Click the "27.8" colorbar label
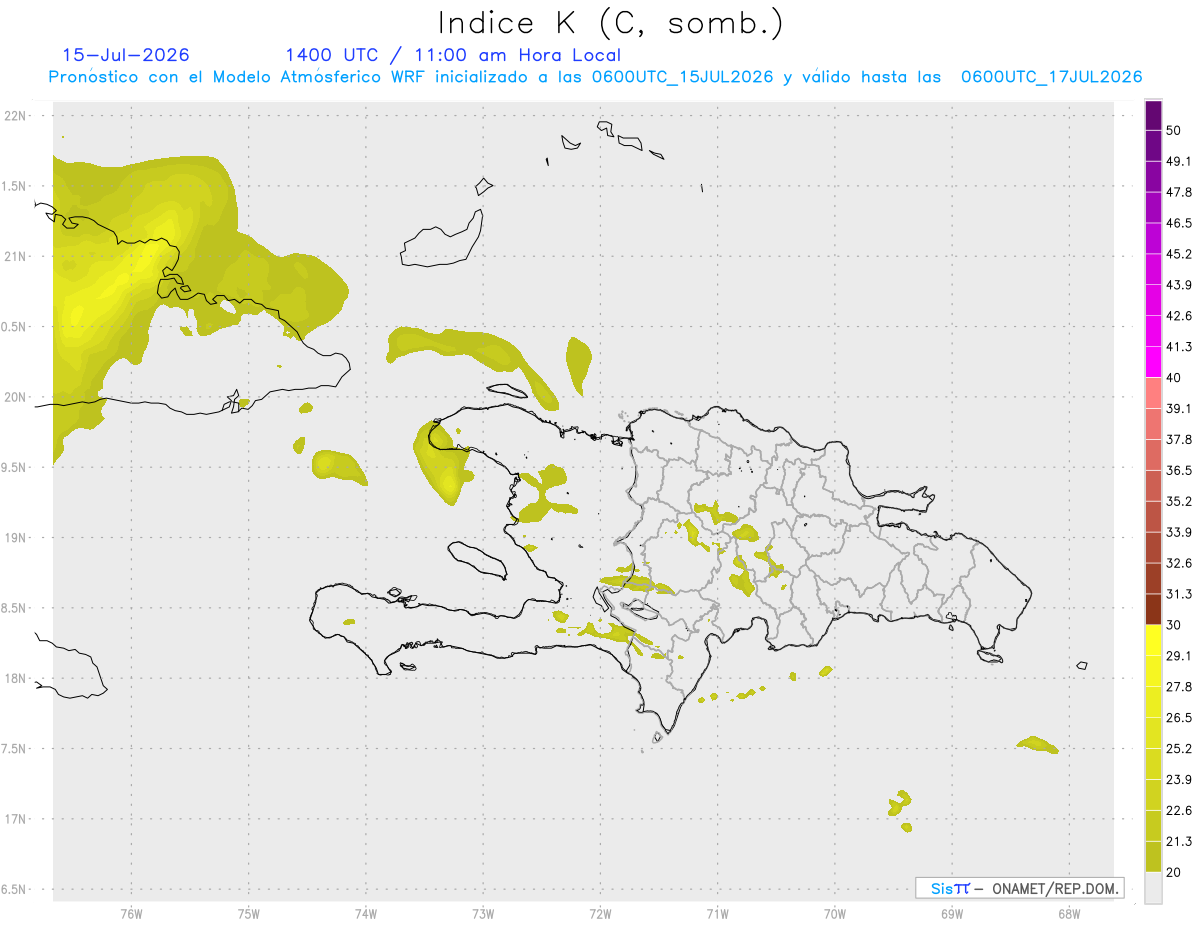The image size is (1200, 927). click(x=1179, y=687)
